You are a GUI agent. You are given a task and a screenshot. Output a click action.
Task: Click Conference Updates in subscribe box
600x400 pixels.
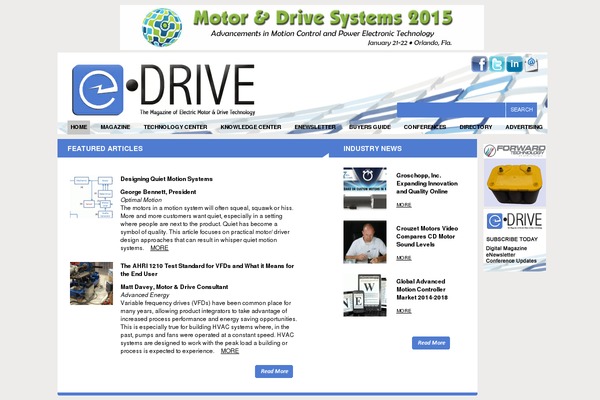(511, 261)
